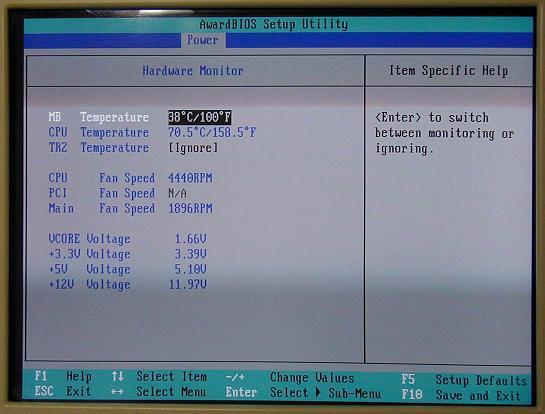This screenshot has width=545, height=414.
Task: Toggle the TR2 Temperature [Ignore] option
Action: click(194, 148)
